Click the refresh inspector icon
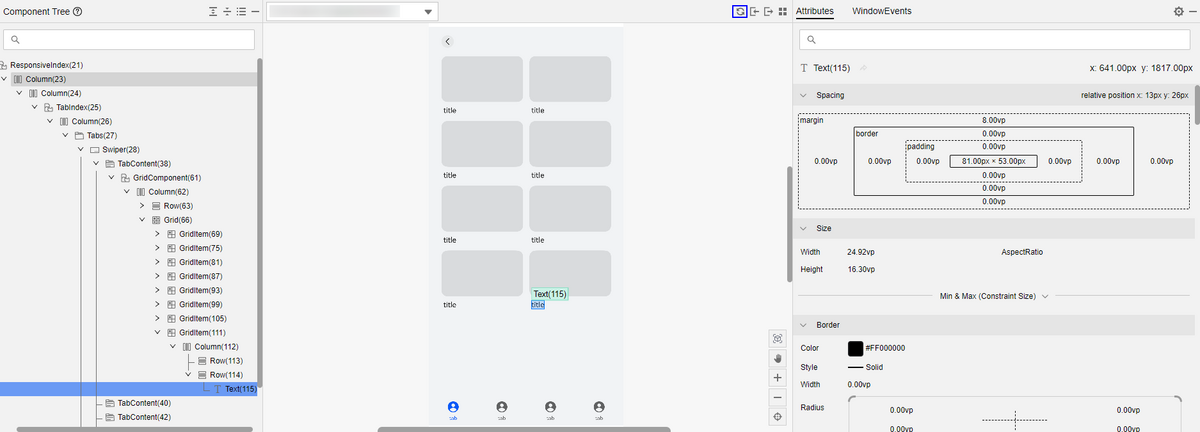Image resolution: width=1200 pixels, height=432 pixels. (739, 11)
